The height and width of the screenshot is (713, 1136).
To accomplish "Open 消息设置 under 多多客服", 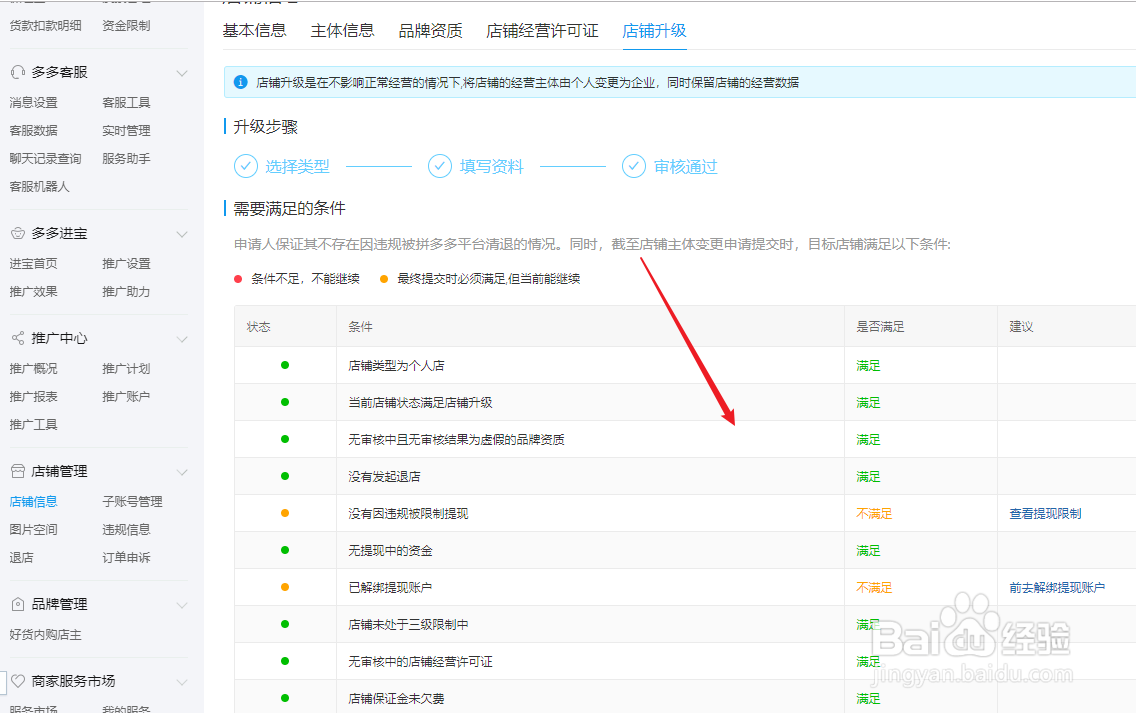I will coord(33,103).
